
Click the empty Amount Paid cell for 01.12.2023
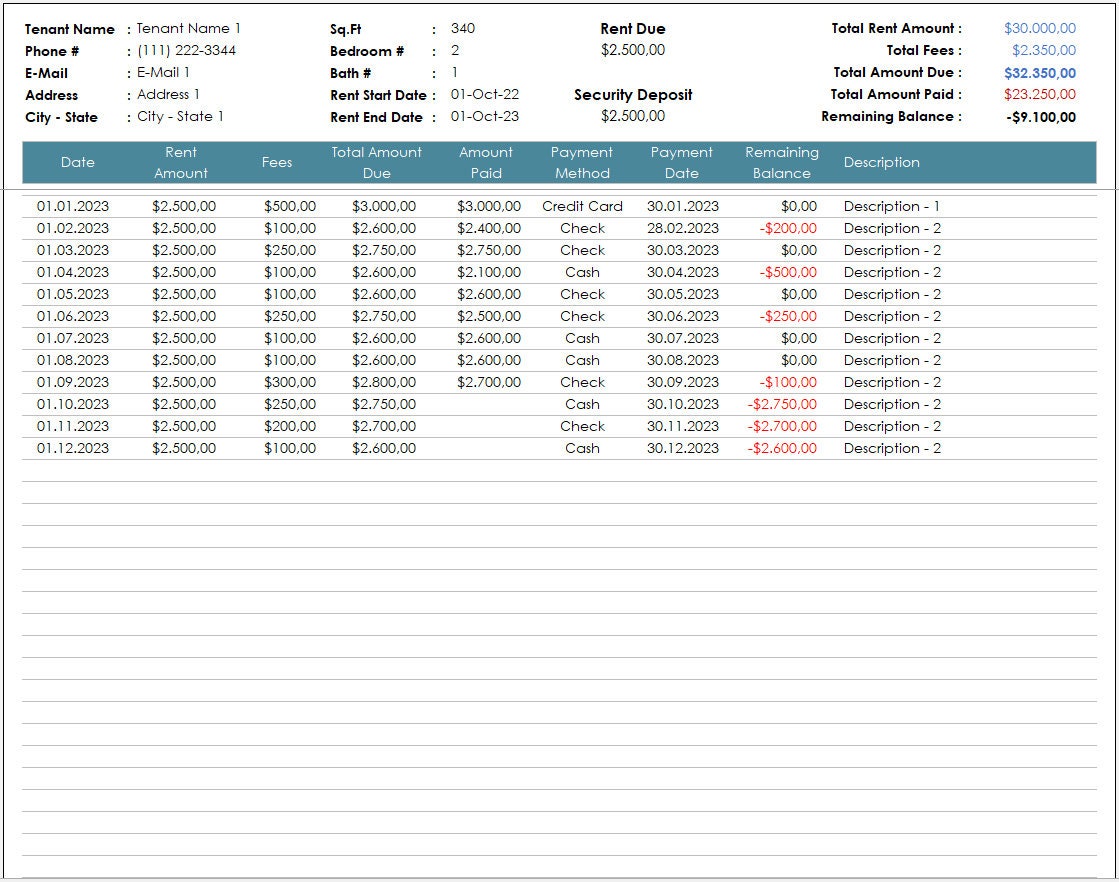pos(486,449)
